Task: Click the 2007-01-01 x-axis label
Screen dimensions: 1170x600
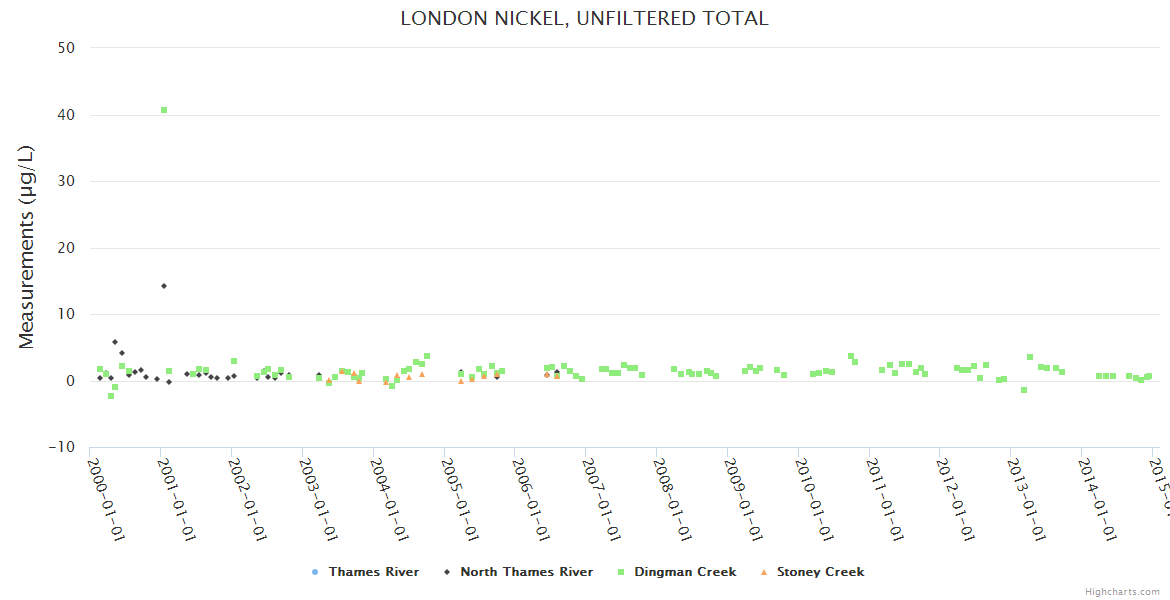Action: click(601, 499)
